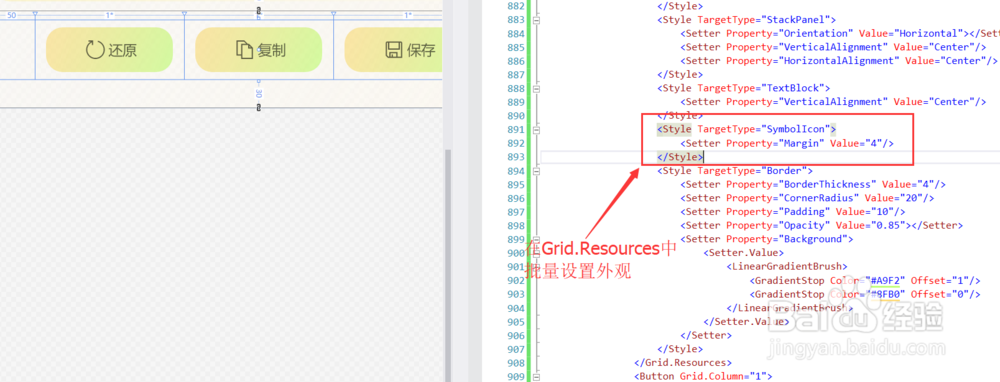Click the Opacity Value="0.85" setter line
This screenshot has height=382, width=1000.
pos(821,226)
